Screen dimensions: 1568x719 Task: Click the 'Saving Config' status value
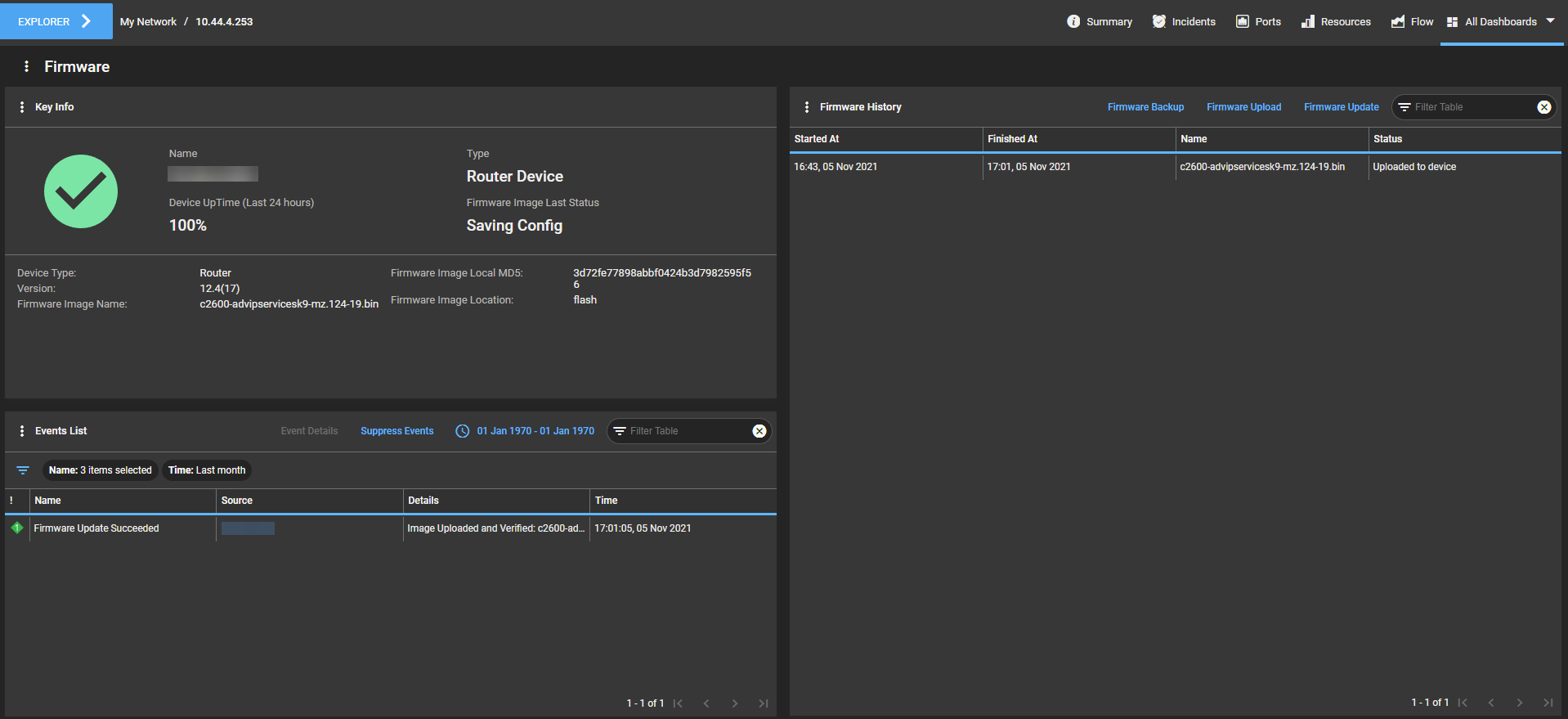514,225
